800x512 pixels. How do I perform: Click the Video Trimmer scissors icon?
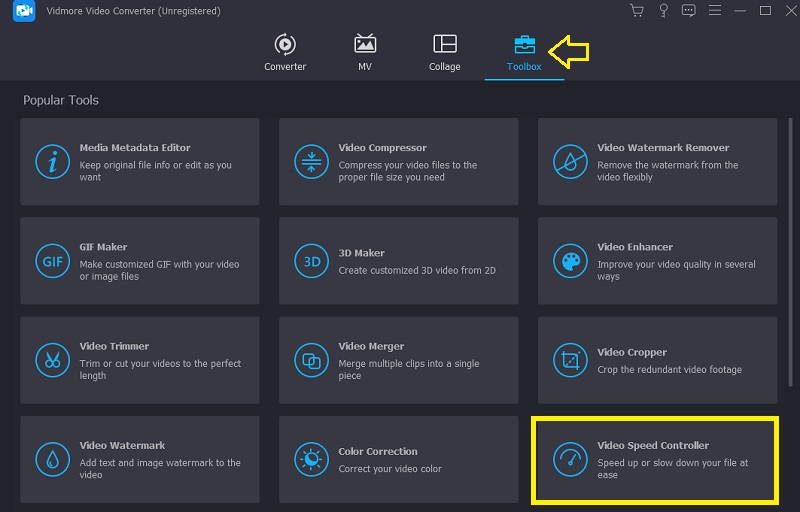pos(51,360)
